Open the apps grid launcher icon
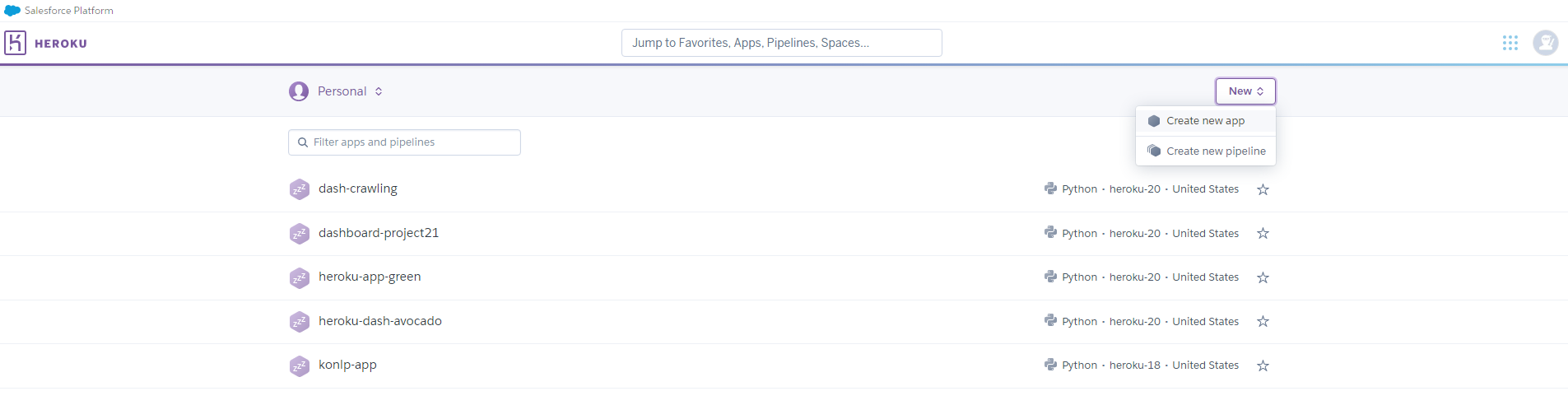This screenshot has height=419, width=1568. coord(1510,43)
